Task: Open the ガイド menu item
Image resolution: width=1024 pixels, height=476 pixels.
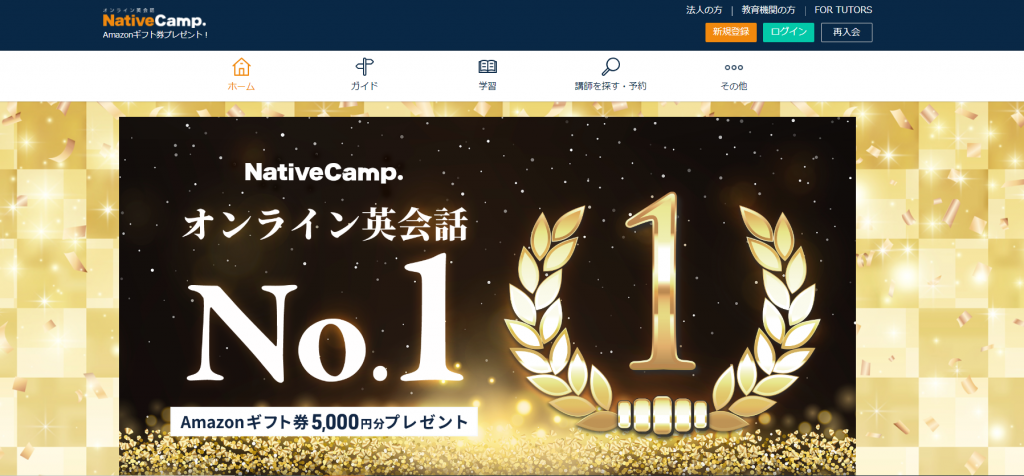Action: 364,86
